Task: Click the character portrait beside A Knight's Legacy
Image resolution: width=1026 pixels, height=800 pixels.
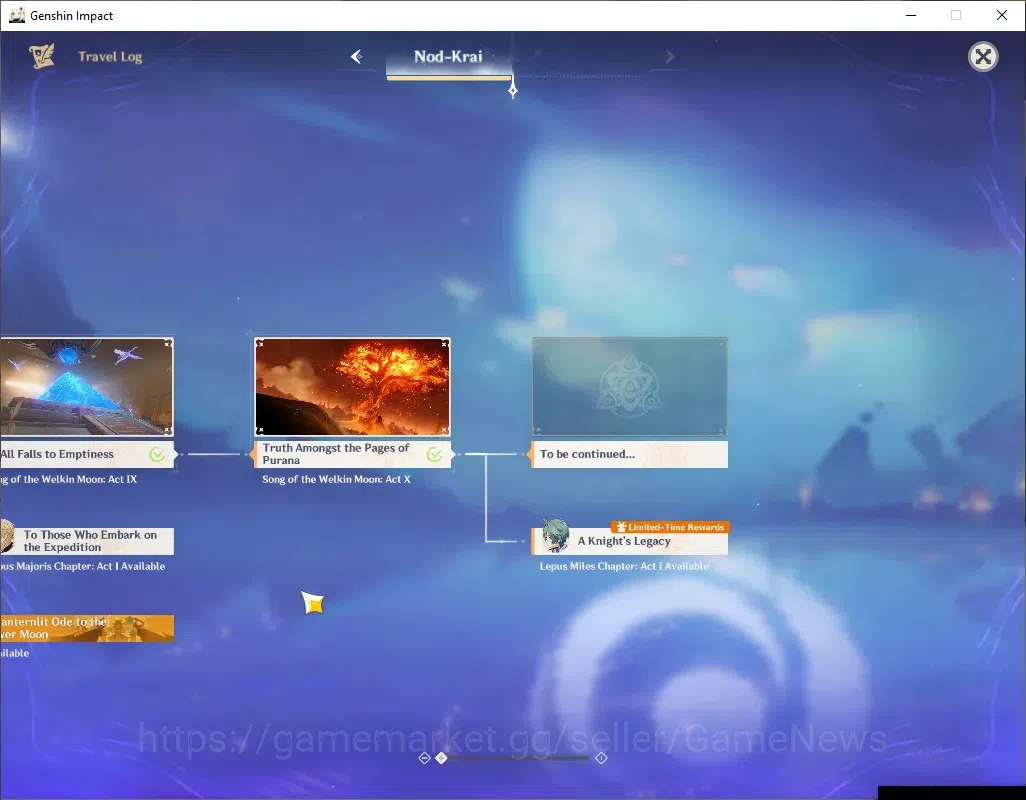Action: 556,535
